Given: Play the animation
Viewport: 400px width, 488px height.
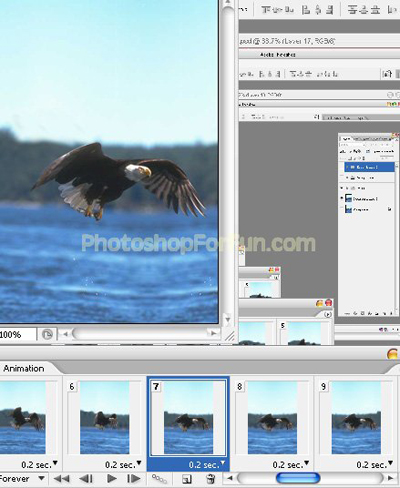Looking at the screenshot, I should point(112,479).
